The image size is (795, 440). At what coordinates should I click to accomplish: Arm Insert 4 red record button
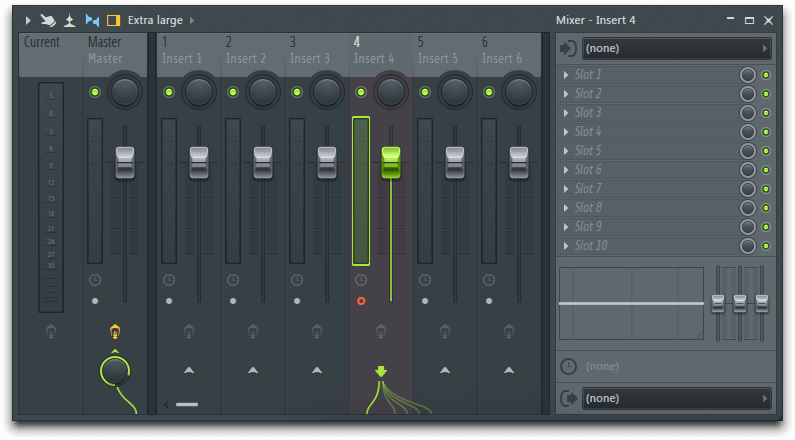[361, 300]
